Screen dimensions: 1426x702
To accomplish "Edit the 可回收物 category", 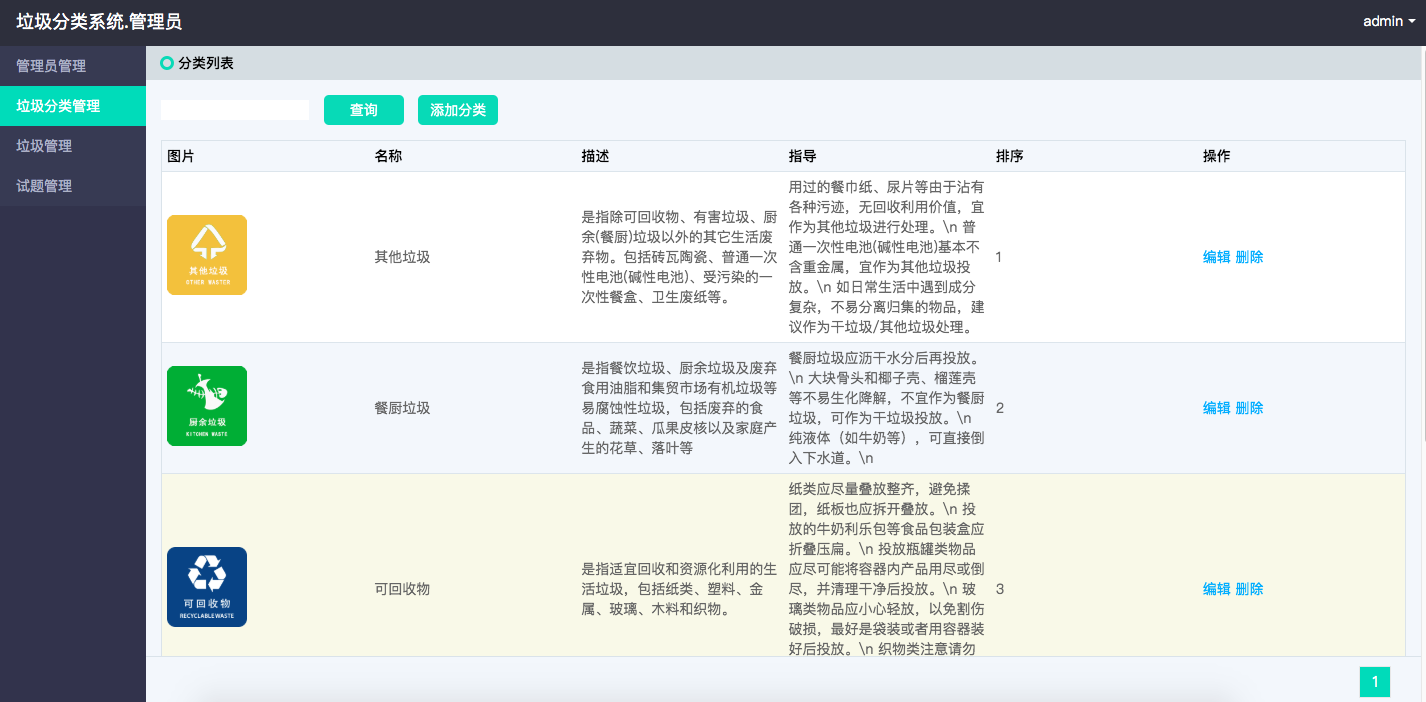I will pyautogui.click(x=1216, y=589).
